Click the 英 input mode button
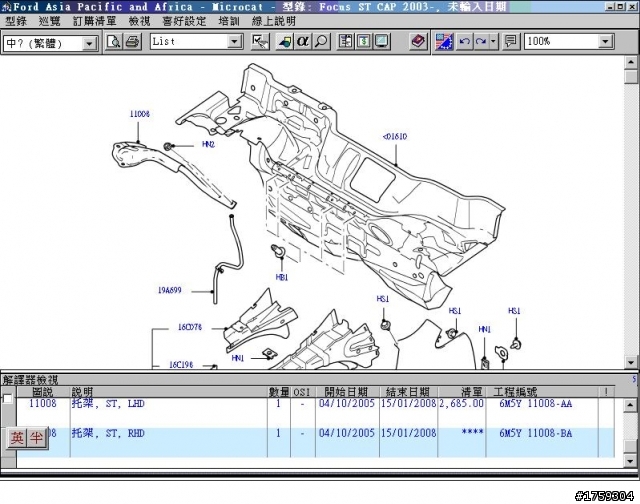 tap(18, 438)
